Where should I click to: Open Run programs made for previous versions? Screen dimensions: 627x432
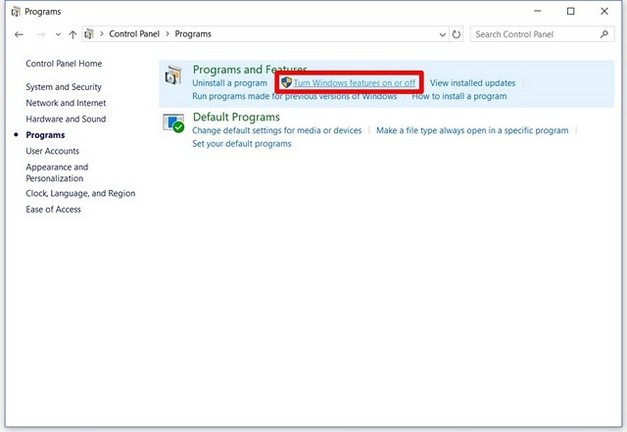point(295,96)
